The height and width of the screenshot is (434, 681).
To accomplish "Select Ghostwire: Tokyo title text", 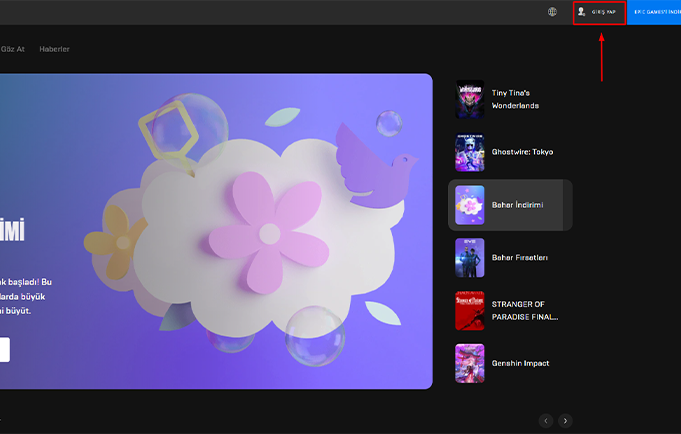I will [522, 152].
